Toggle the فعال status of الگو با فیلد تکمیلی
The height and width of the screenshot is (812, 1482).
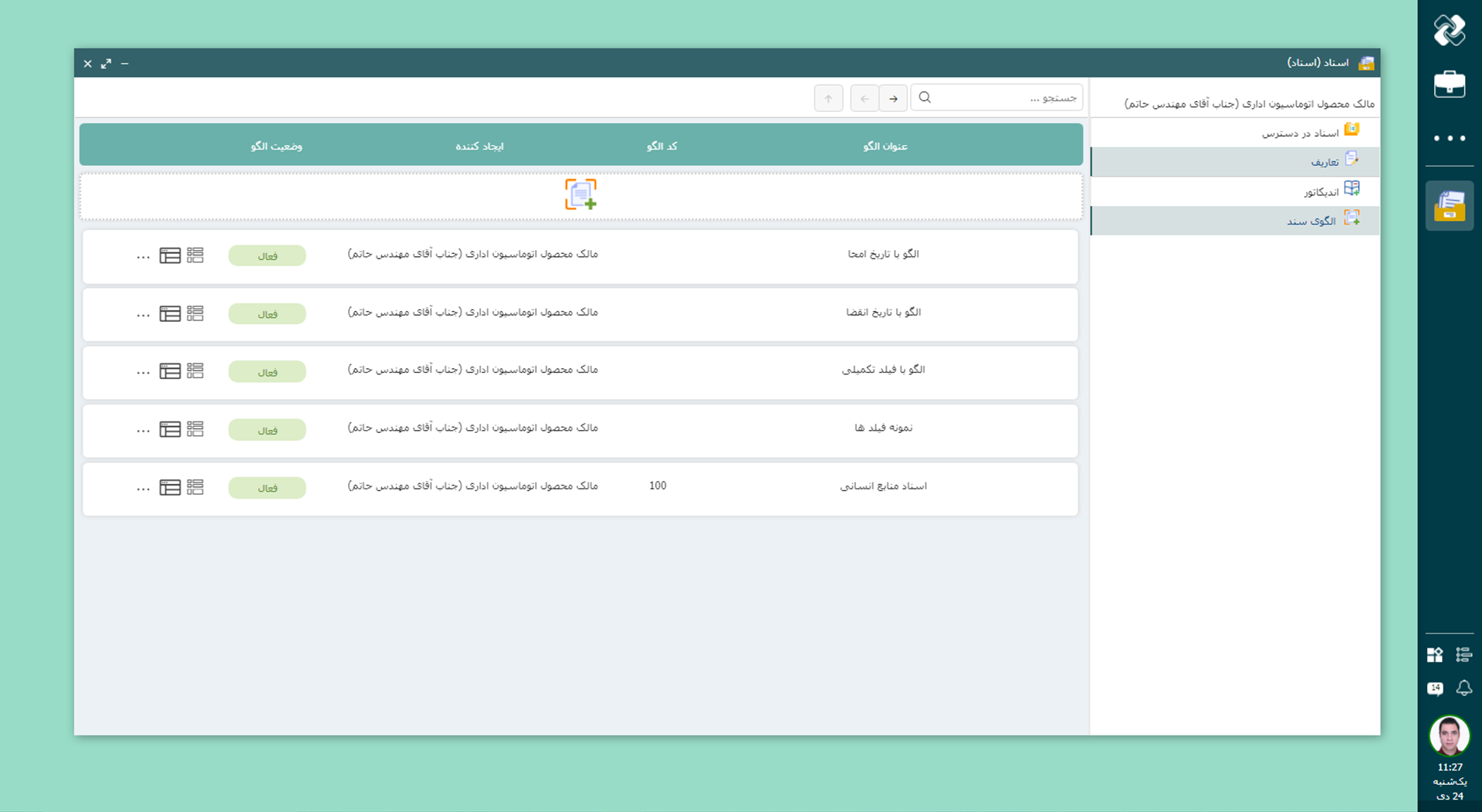click(x=267, y=372)
